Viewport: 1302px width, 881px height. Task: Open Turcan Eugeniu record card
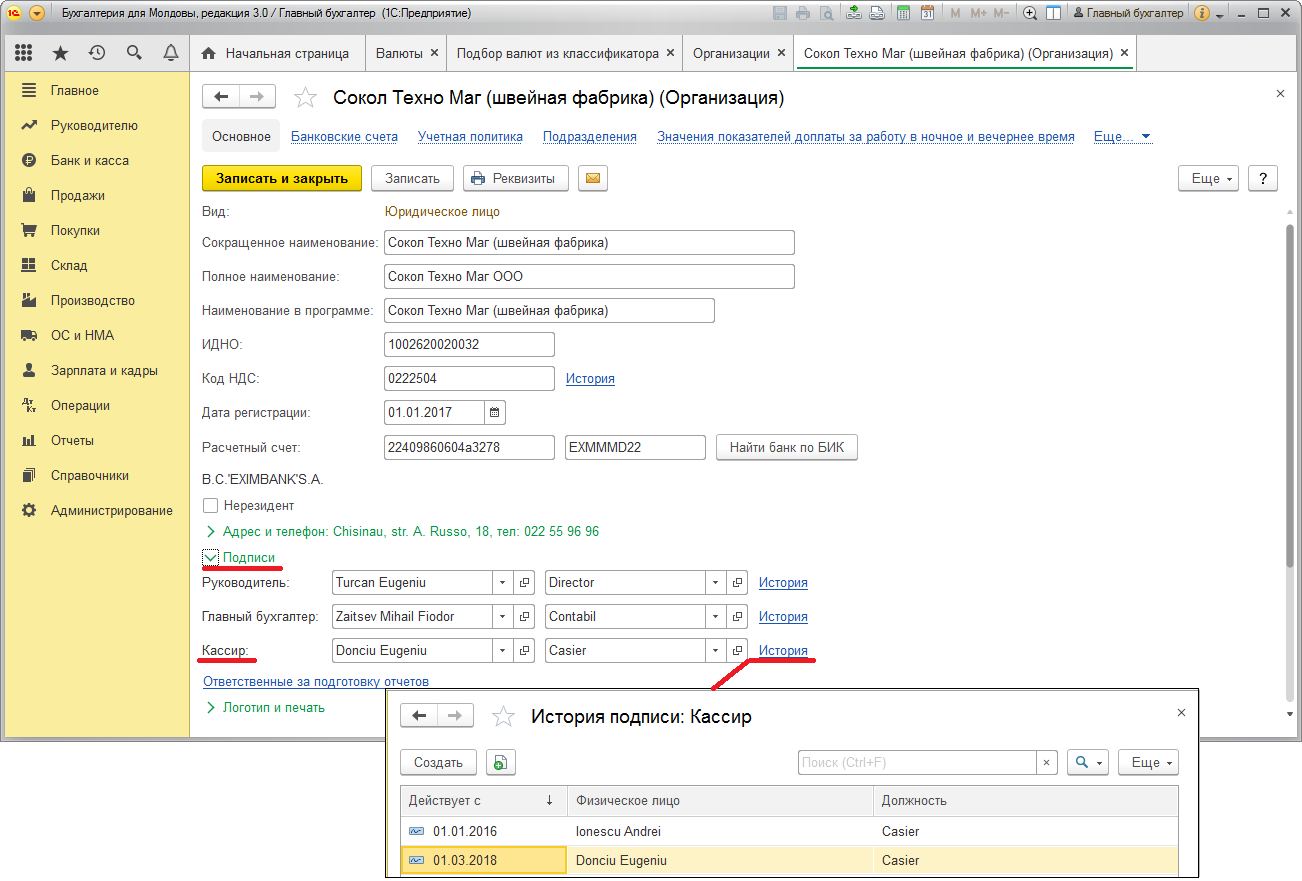coord(525,582)
